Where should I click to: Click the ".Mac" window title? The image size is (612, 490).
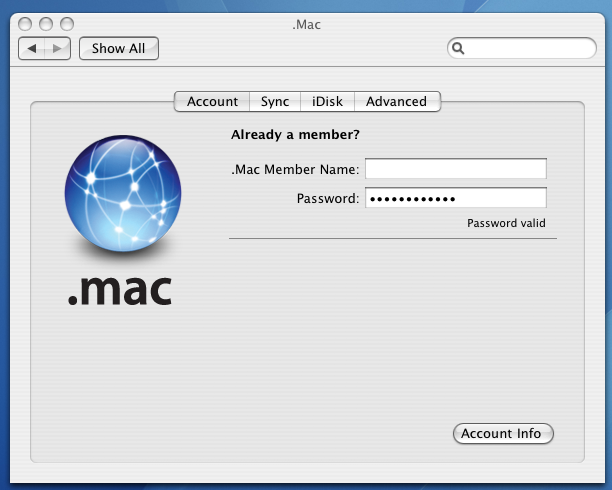coord(306,25)
